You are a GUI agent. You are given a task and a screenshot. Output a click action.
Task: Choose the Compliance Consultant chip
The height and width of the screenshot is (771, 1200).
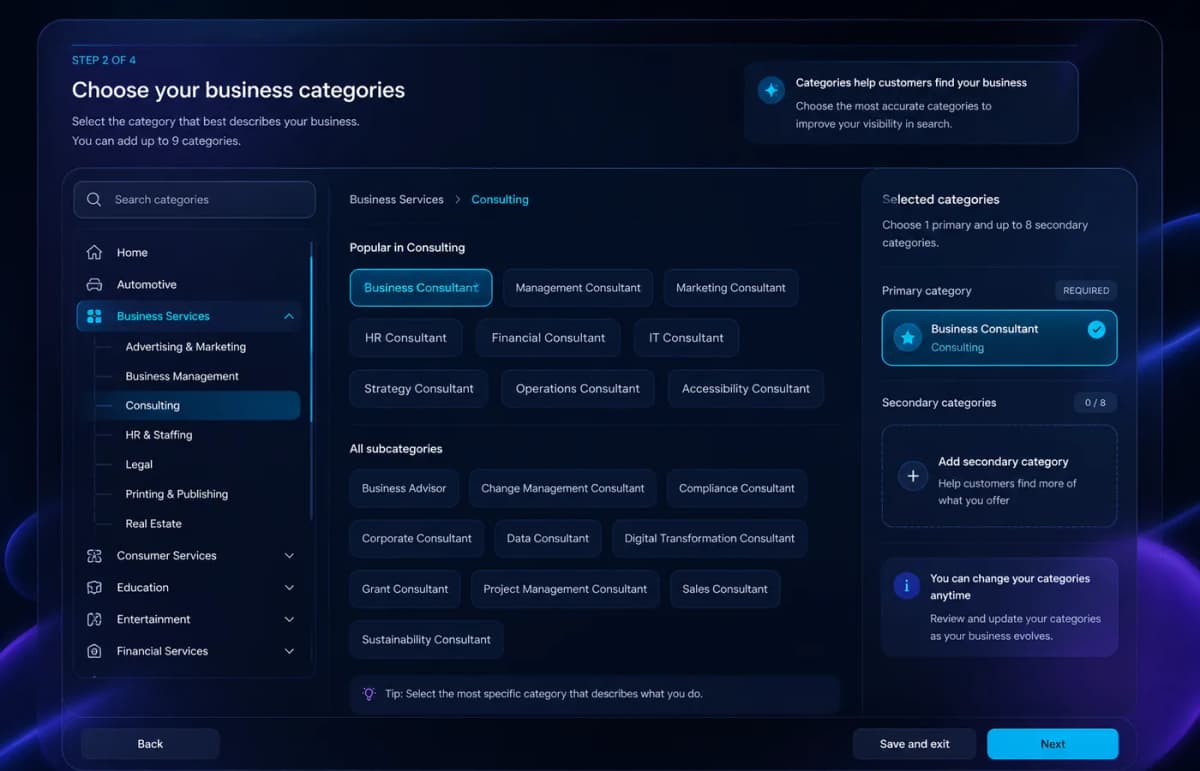pyautogui.click(x=737, y=489)
